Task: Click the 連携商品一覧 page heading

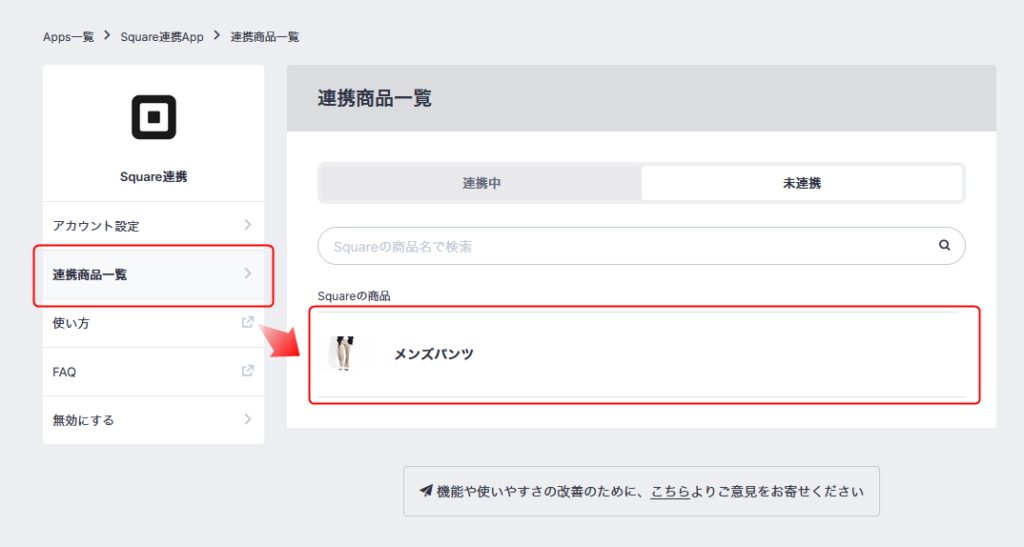Action: point(375,99)
